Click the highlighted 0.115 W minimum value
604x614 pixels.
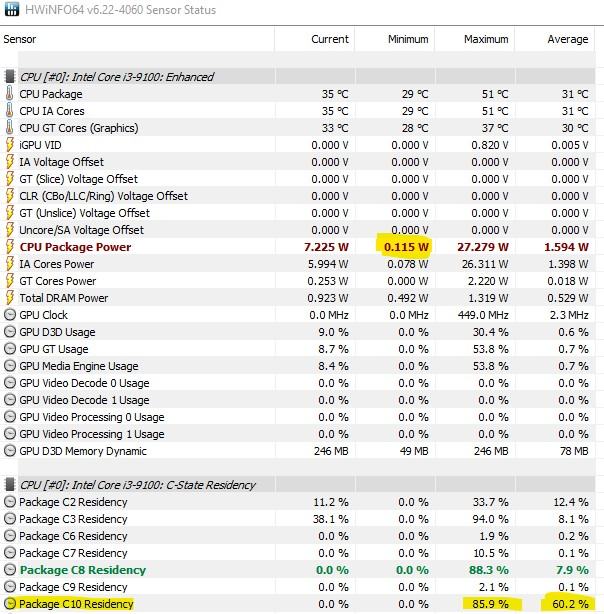407,247
